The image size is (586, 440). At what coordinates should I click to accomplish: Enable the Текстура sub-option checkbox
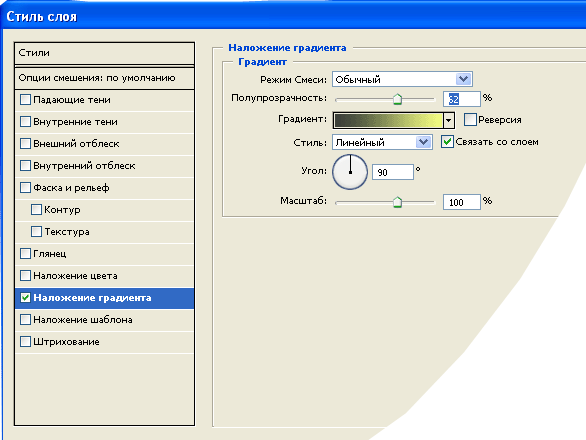pyautogui.click(x=36, y=232)
